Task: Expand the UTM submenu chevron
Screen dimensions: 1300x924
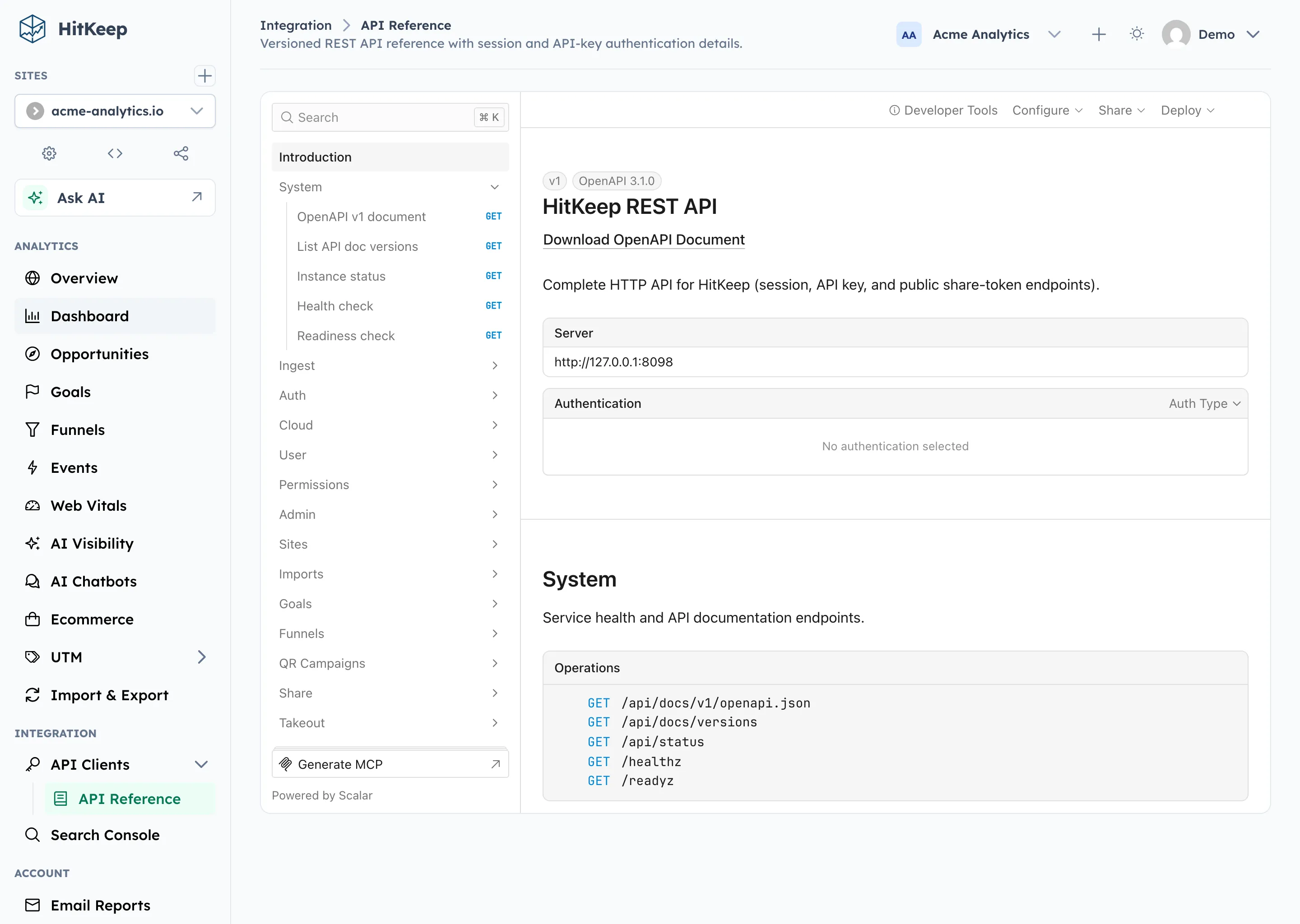Action: [x=201, y=657]
